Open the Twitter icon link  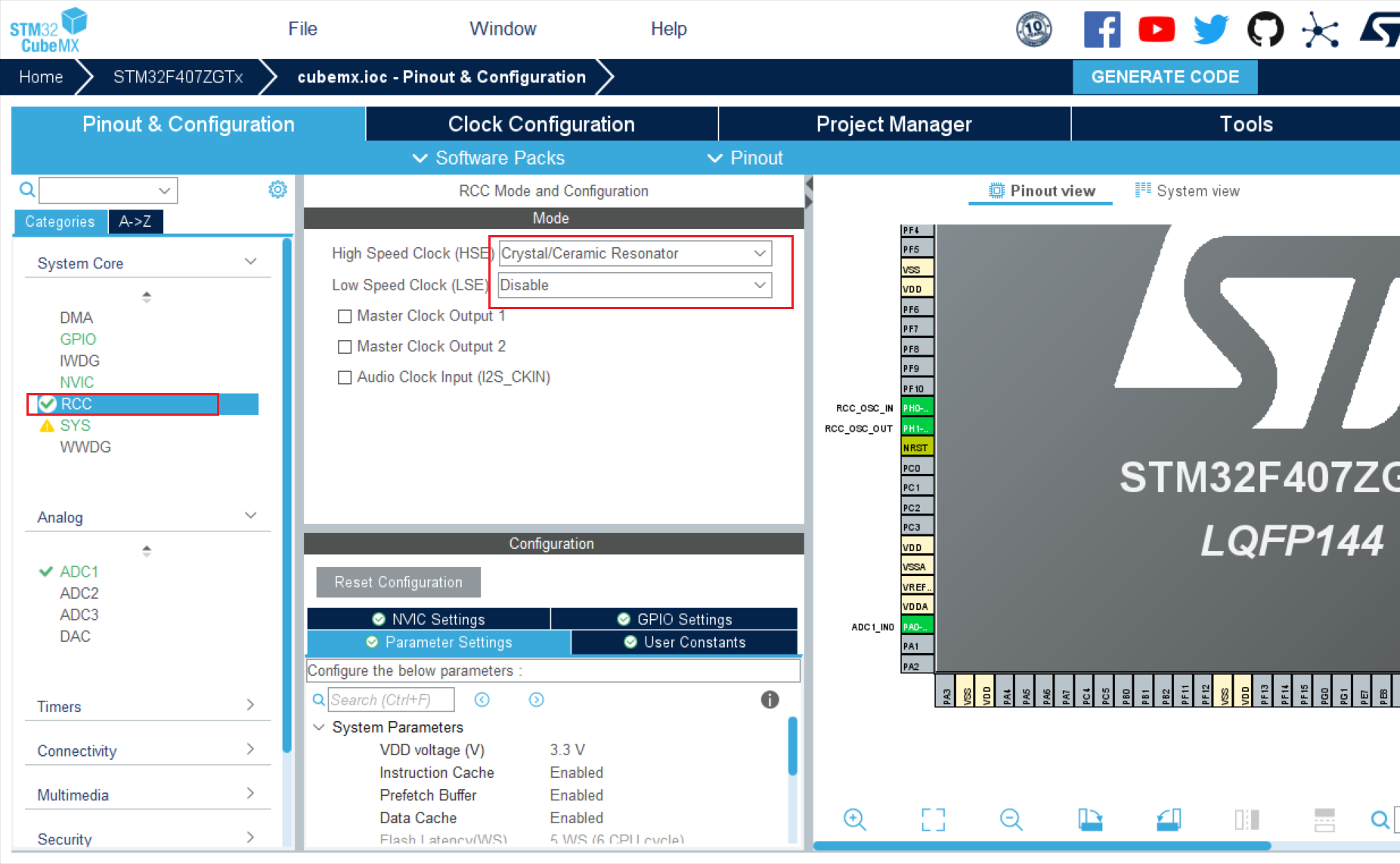1211,30
